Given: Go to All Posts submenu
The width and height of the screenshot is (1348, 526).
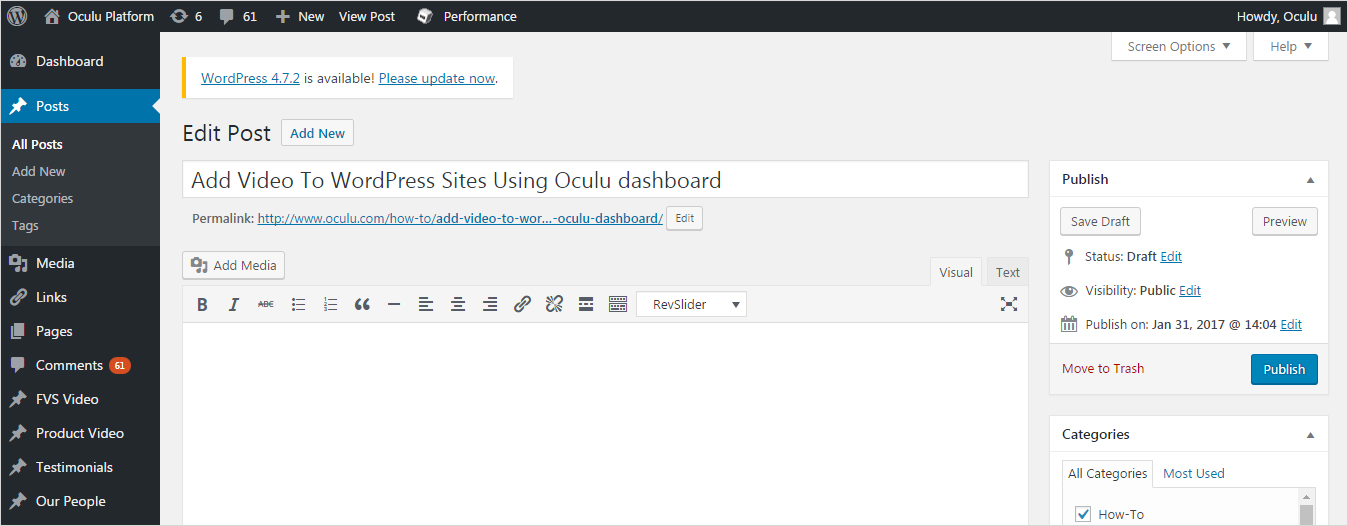Looking at the screenshot, I should pyautogui.click(x=37, y=144).
